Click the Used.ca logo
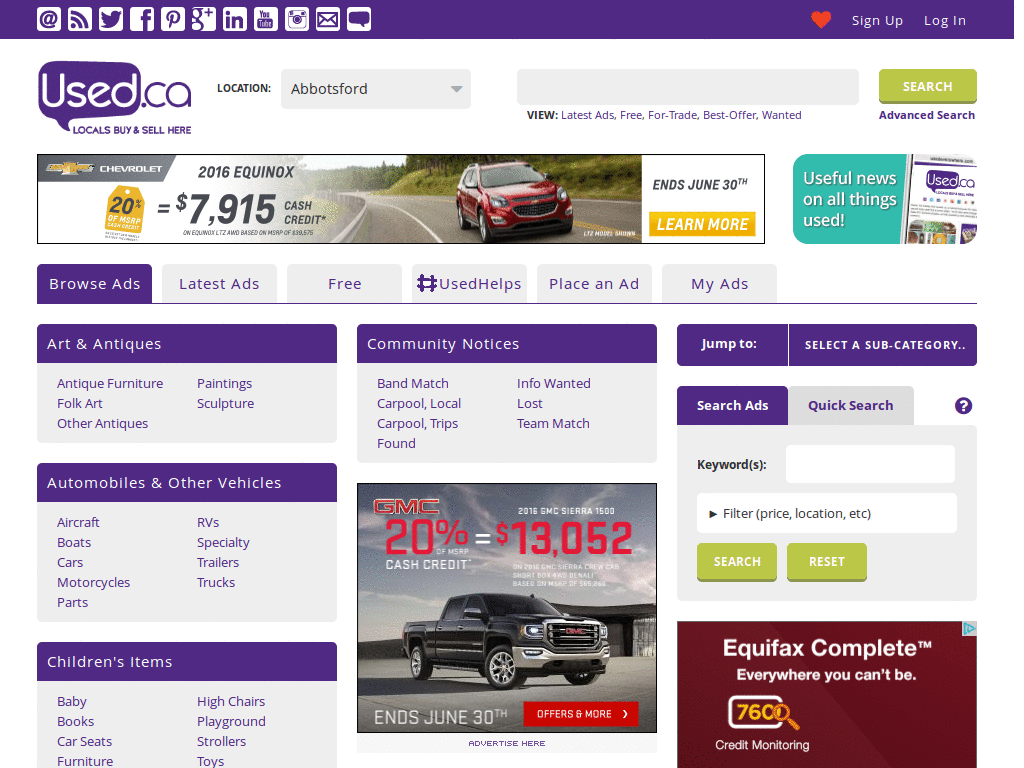1024x768 pixels. pyautogui.click(x=115, y=98)
